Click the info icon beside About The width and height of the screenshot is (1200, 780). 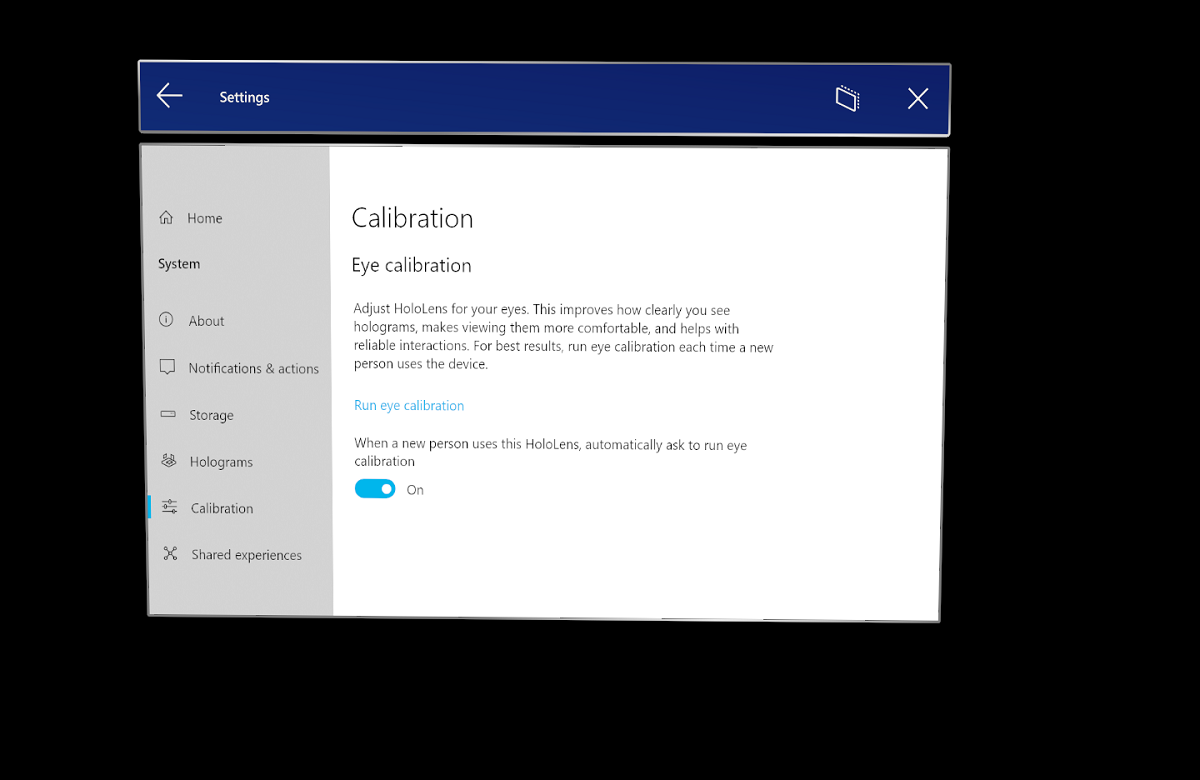(166, 320)
